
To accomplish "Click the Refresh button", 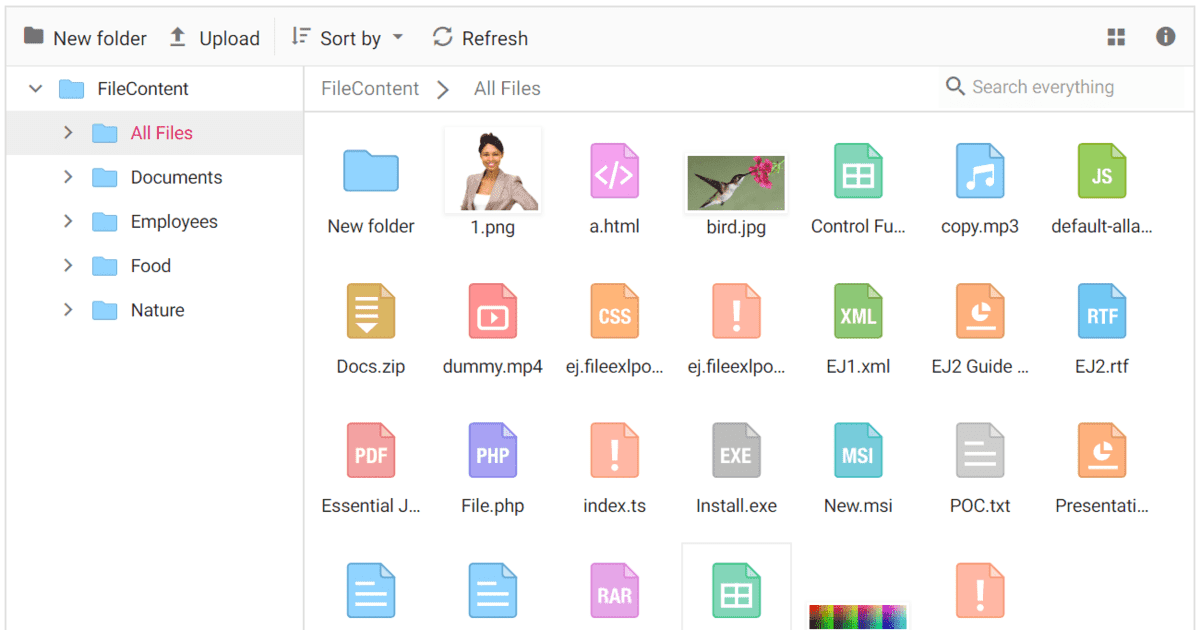I will pos(480,38).
